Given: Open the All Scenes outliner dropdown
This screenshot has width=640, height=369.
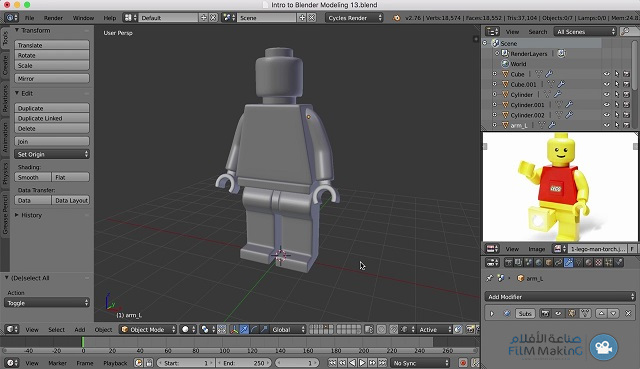Looking at the screenshot, I should click(585, 31).
